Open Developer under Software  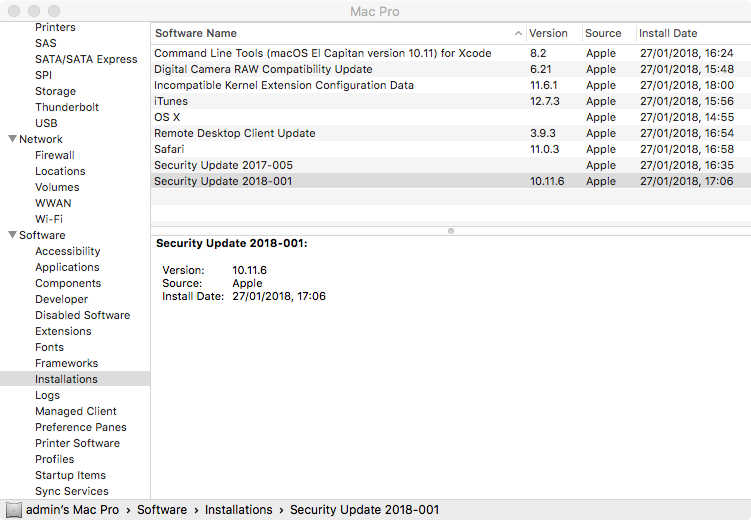coord(61,299)
